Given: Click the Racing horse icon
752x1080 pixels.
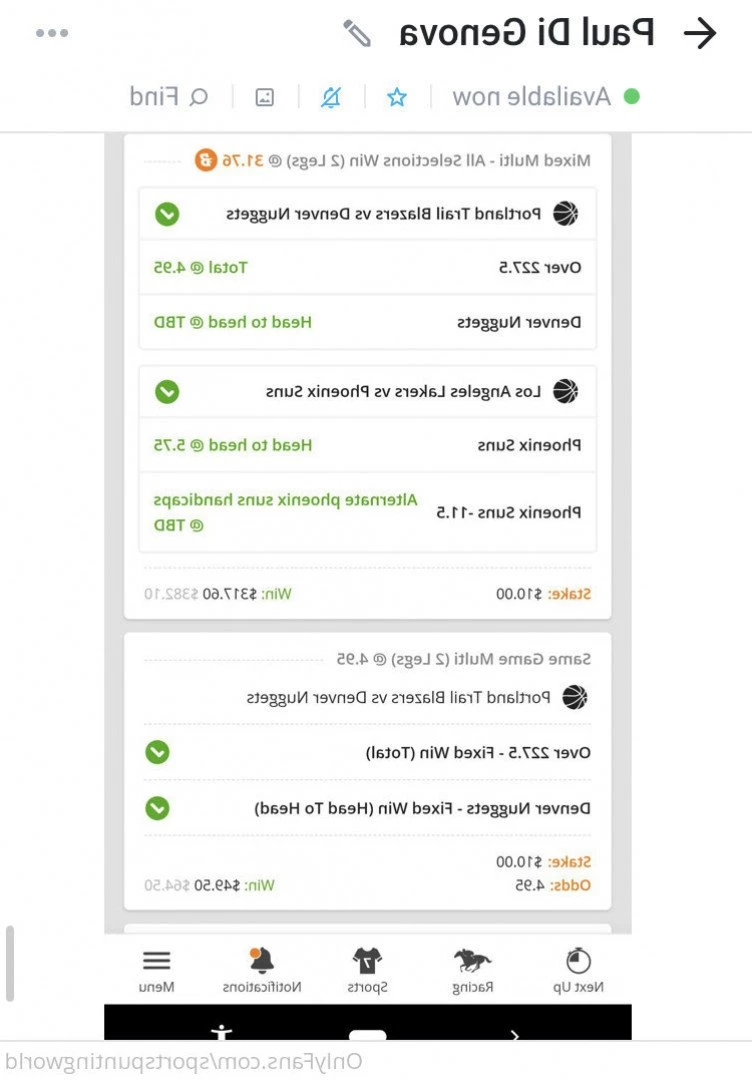Looking at the screenshot, I should 472,959.
